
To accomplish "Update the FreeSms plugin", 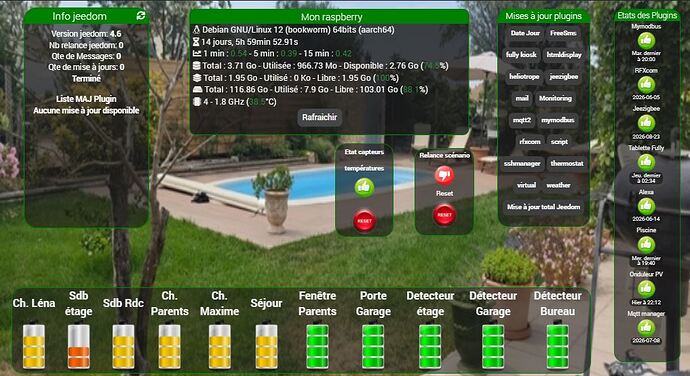I will coord(563,33).
